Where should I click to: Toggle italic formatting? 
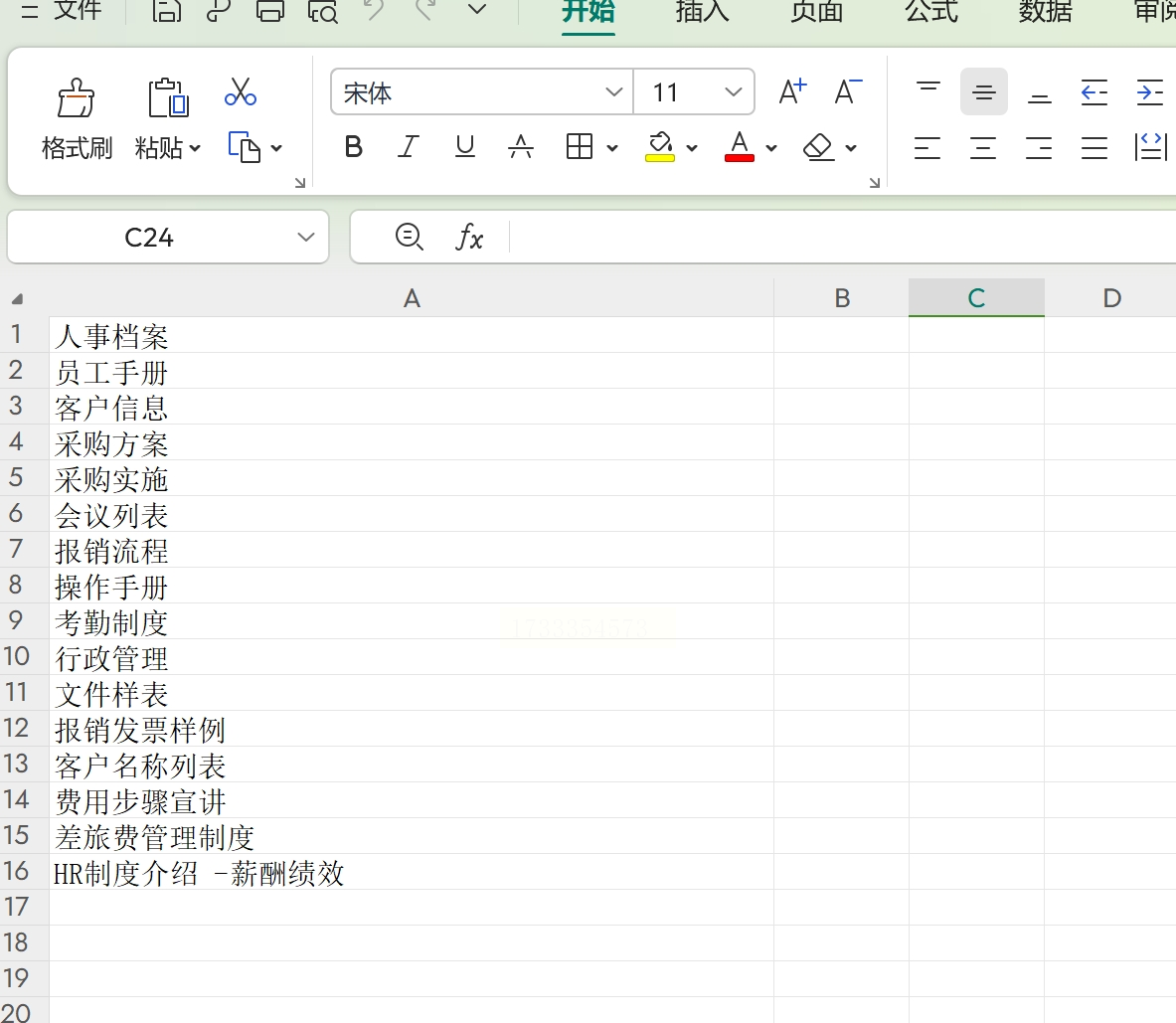pyautogui.click(x=408, y=146)
